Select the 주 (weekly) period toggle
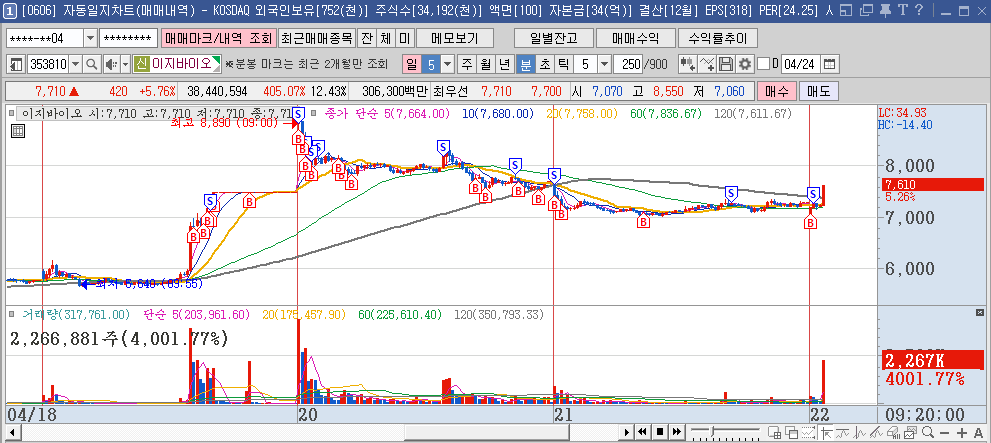991x443 pixels. 467,64
